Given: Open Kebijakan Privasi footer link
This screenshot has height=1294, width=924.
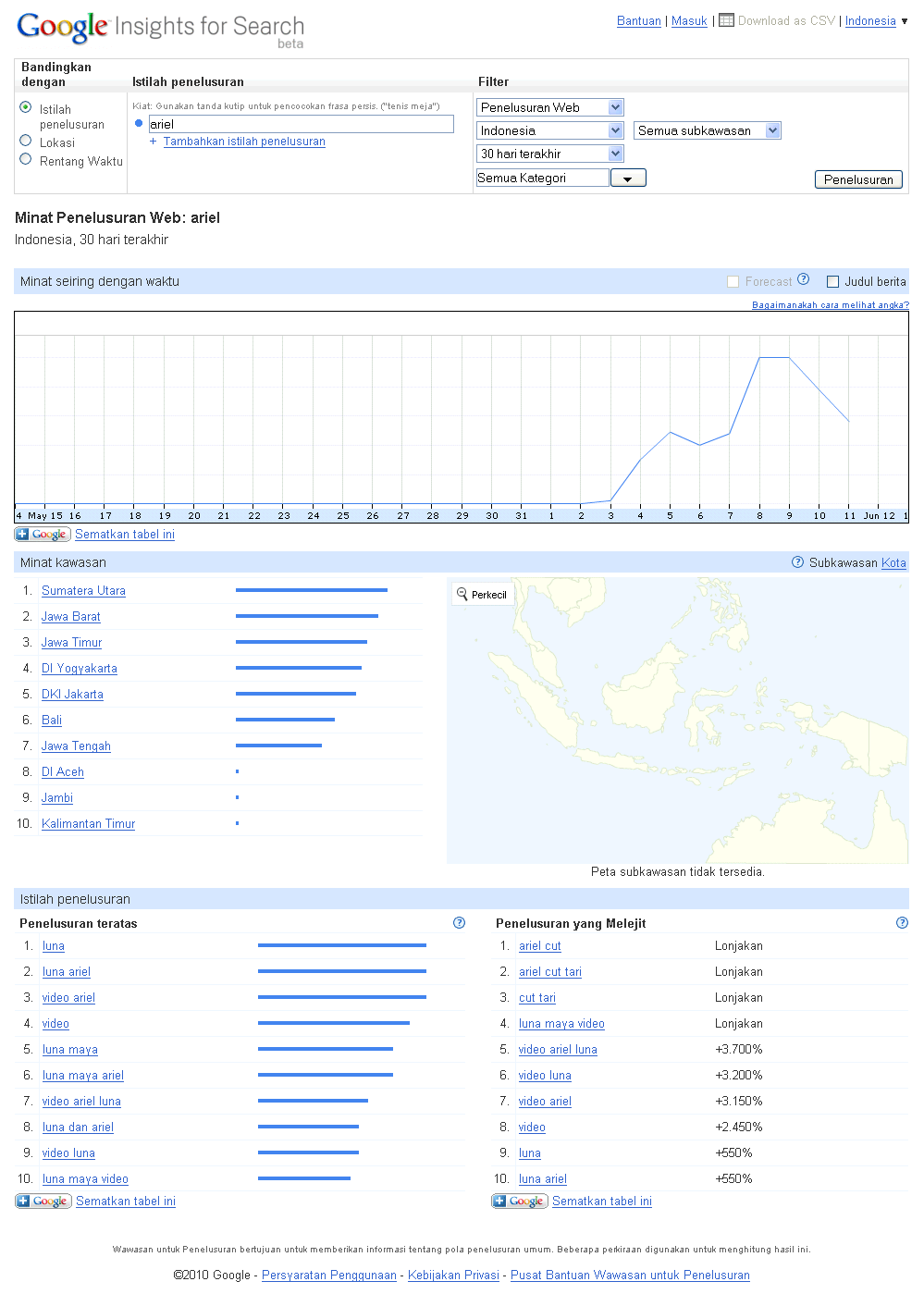Looking at the screenshot, I should (453, 1276).
